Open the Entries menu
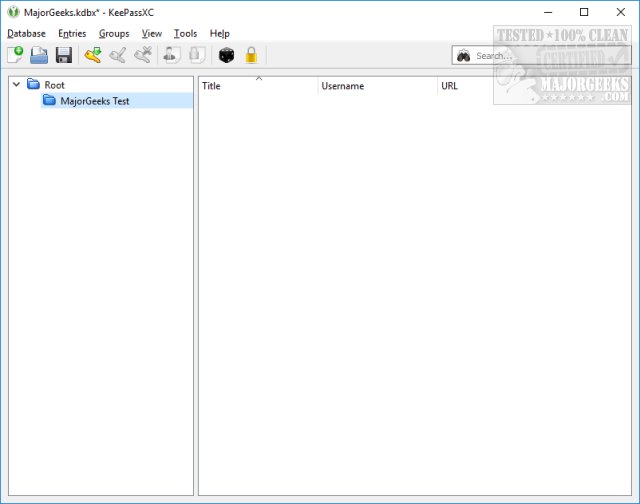Screen dimensions: 640x504 (72, 33)
